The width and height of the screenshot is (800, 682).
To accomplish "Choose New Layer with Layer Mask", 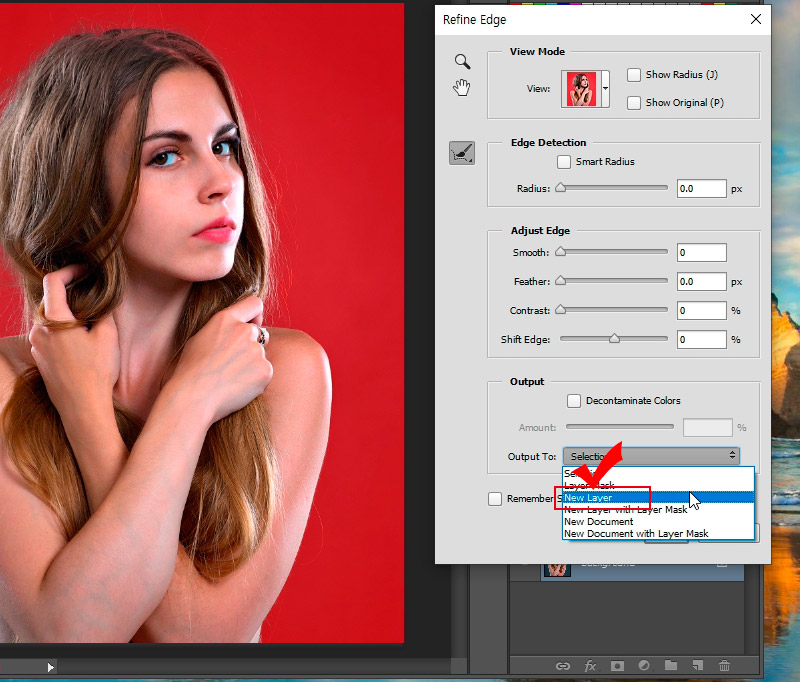I will tap(658, 509).
